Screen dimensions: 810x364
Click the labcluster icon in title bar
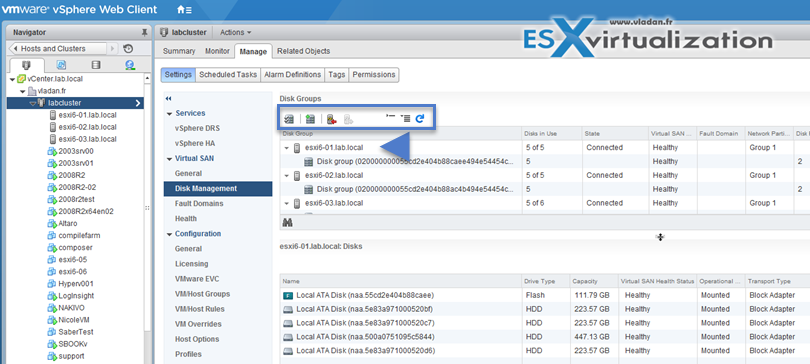pyautogui.click(x=164, y=32)
